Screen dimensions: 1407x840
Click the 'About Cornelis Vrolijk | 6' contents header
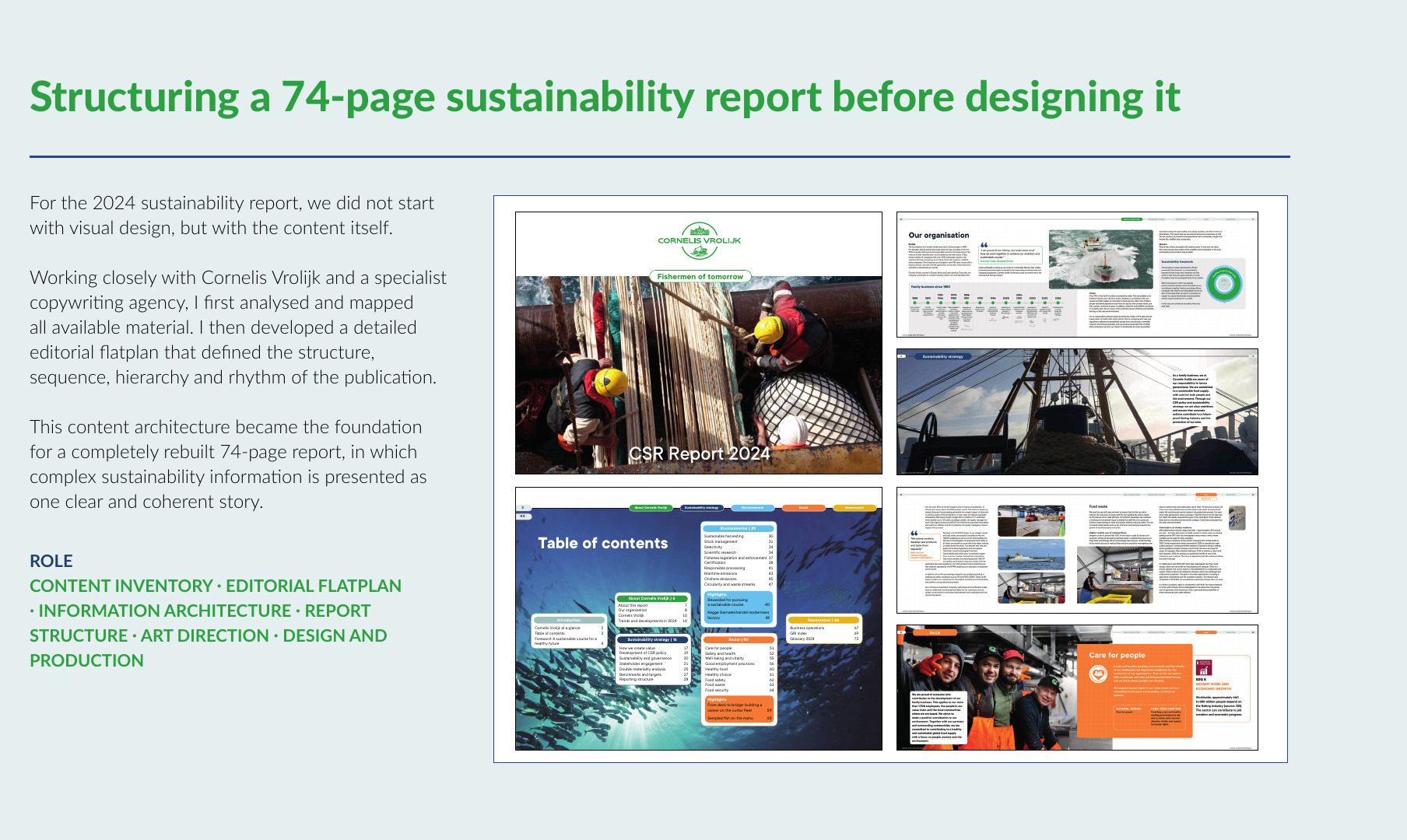[652, 599]
